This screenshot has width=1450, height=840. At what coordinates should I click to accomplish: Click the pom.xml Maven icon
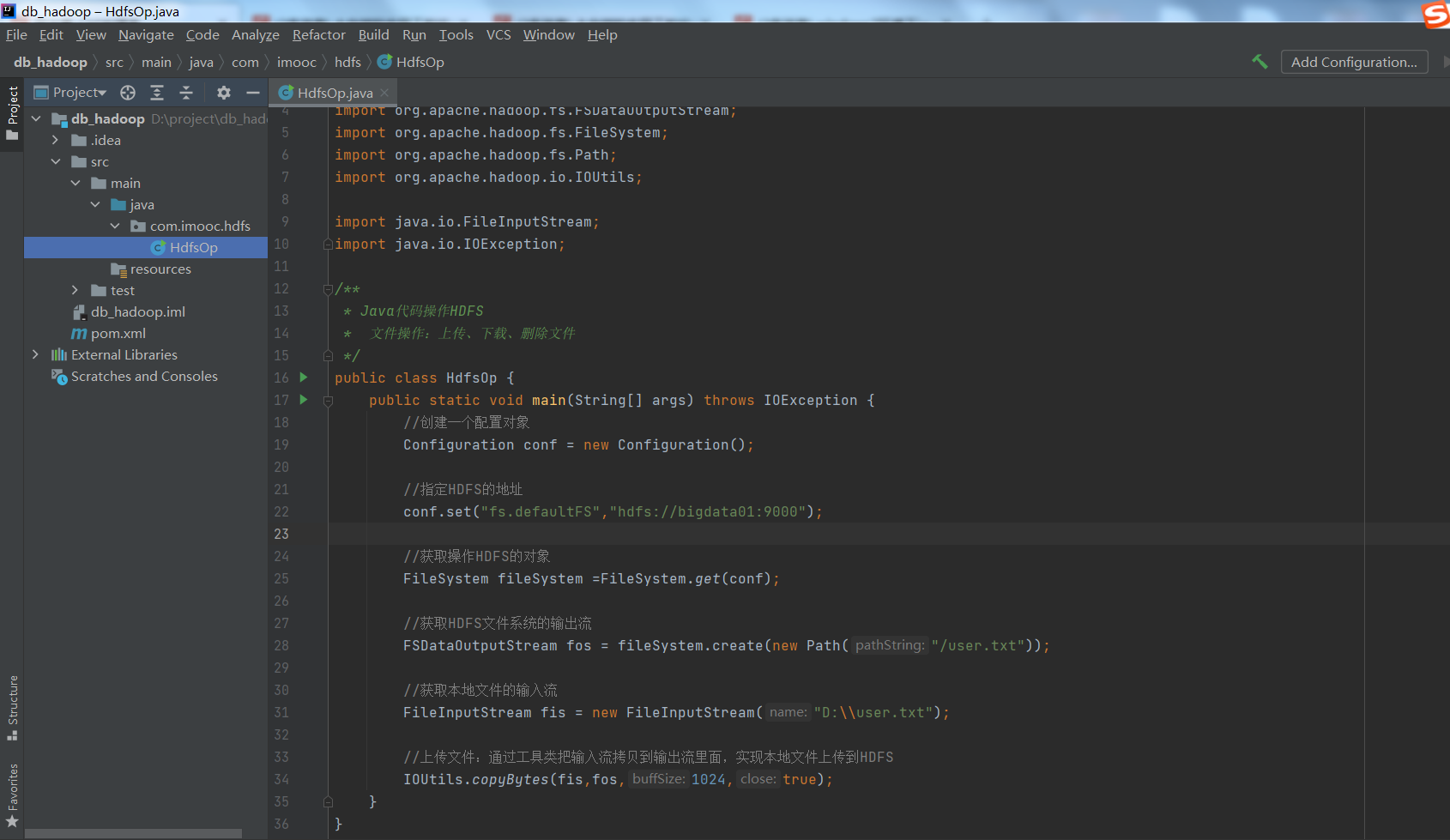pyautogui.click(x=79, y=334)
